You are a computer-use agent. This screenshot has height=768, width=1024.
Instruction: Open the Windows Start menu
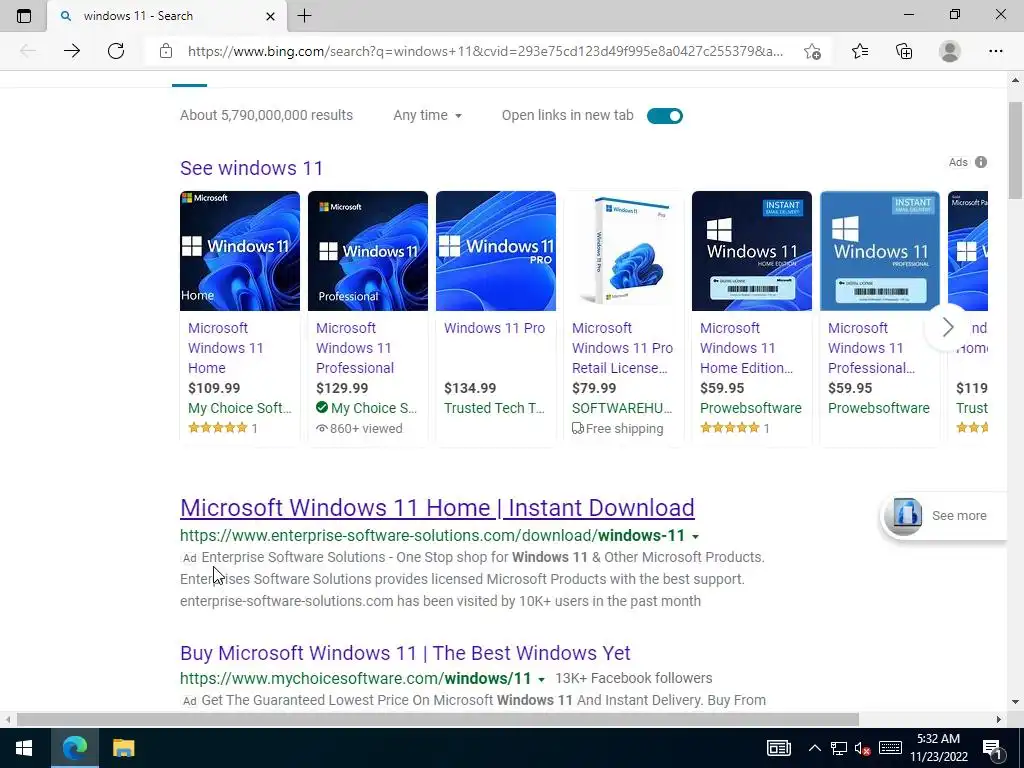pos(24,748)
